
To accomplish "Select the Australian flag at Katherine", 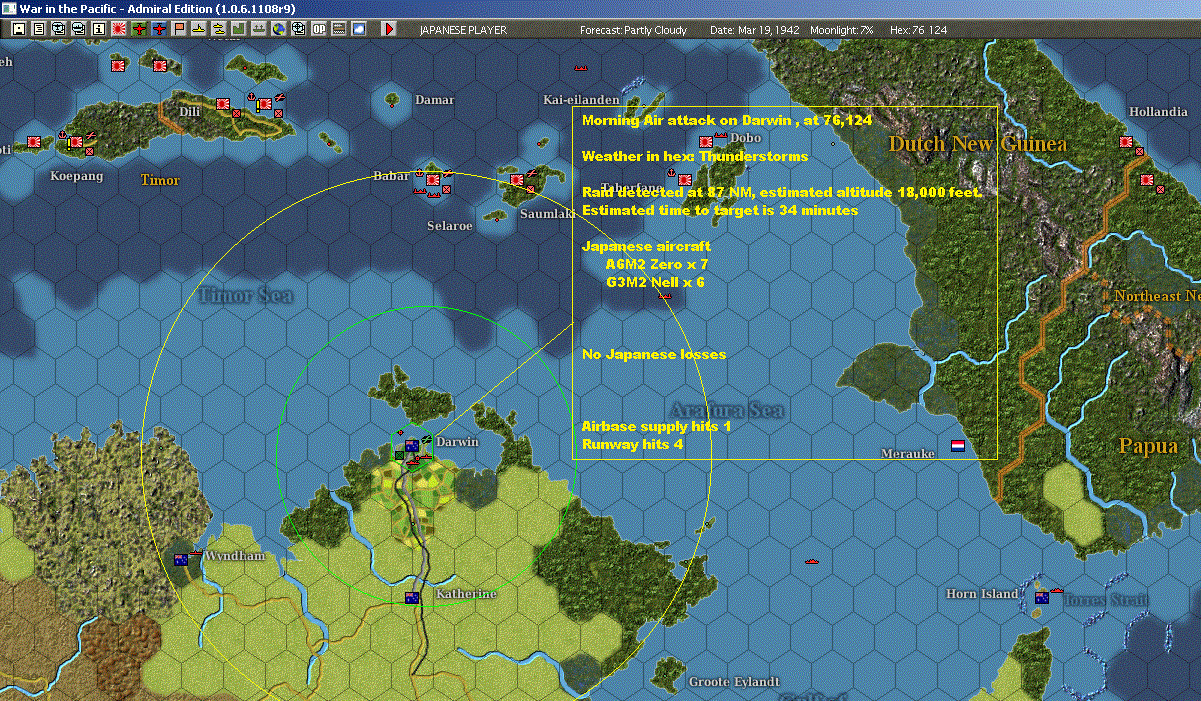I will point(411,598).
